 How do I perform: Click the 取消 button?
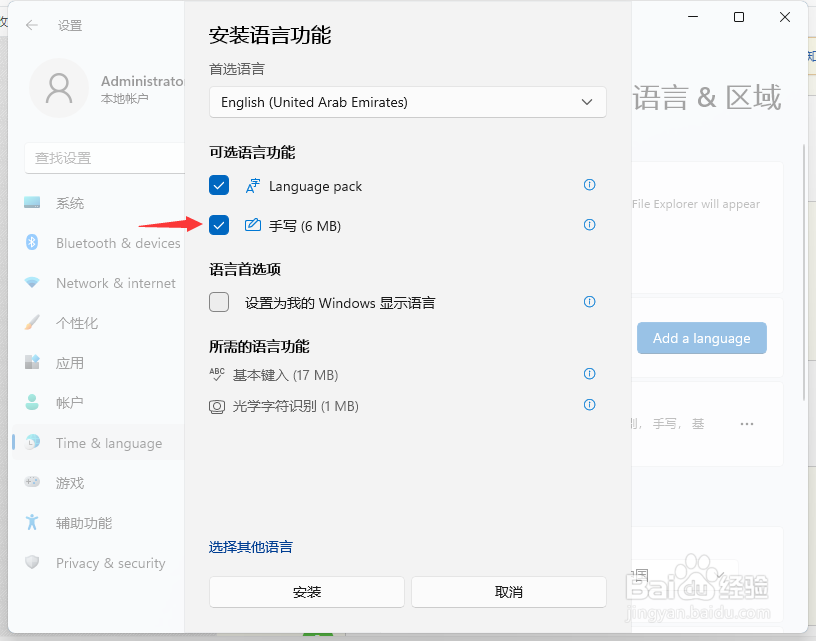point(508,592)
